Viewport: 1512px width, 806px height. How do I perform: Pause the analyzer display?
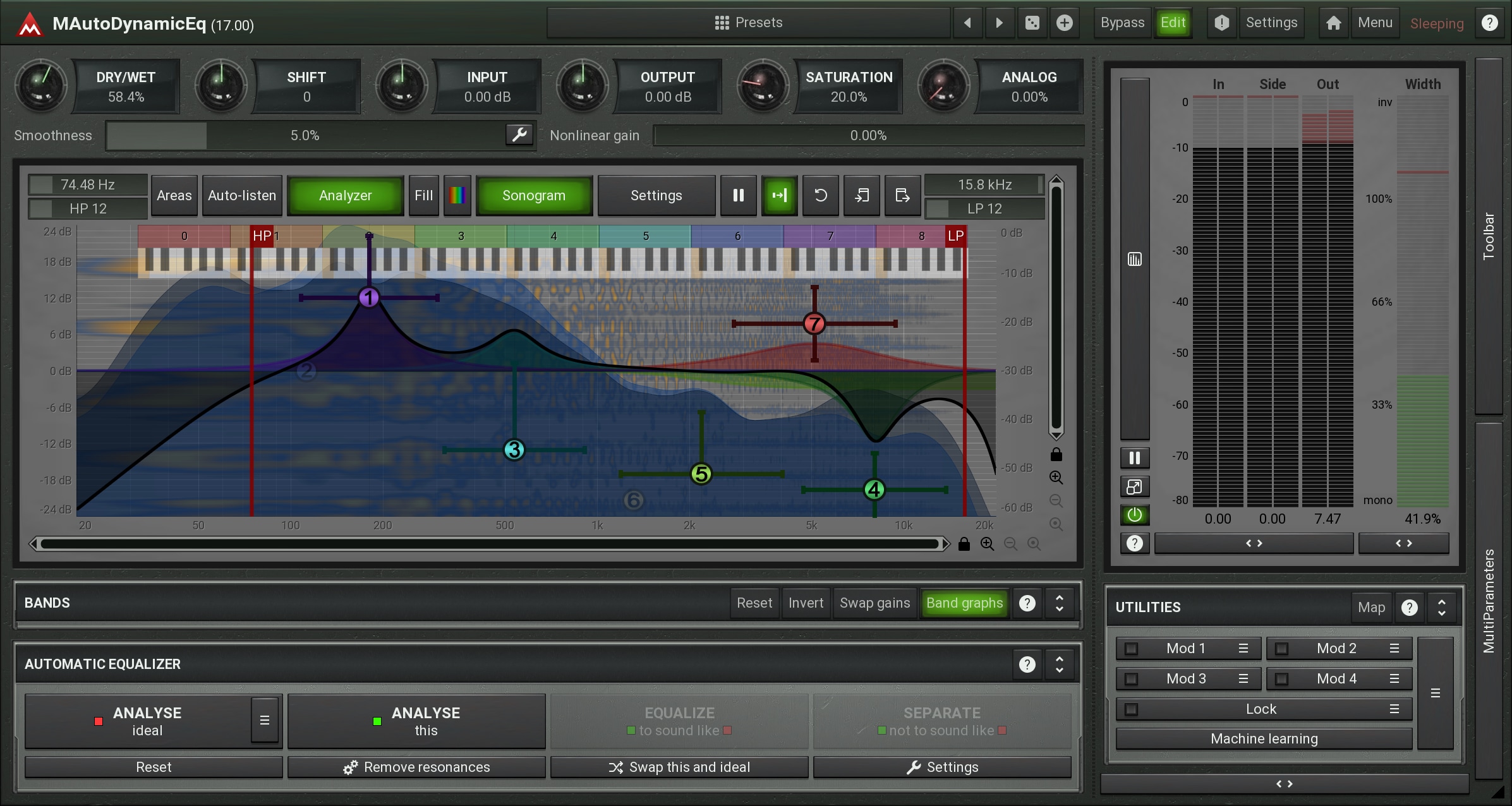[x=738, y=196]
